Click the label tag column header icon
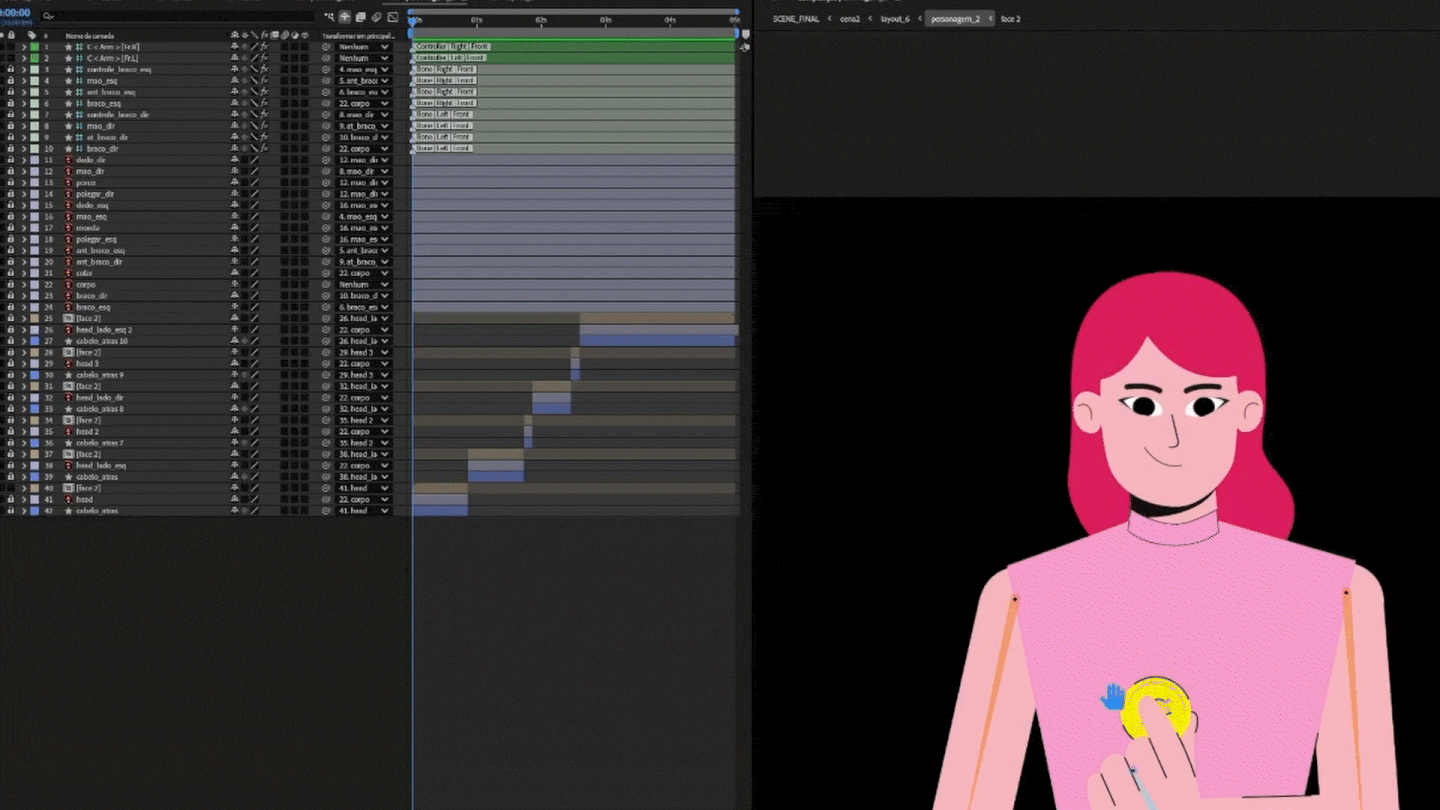Screen dimensions: 1440x810 [x=32, y=35]
